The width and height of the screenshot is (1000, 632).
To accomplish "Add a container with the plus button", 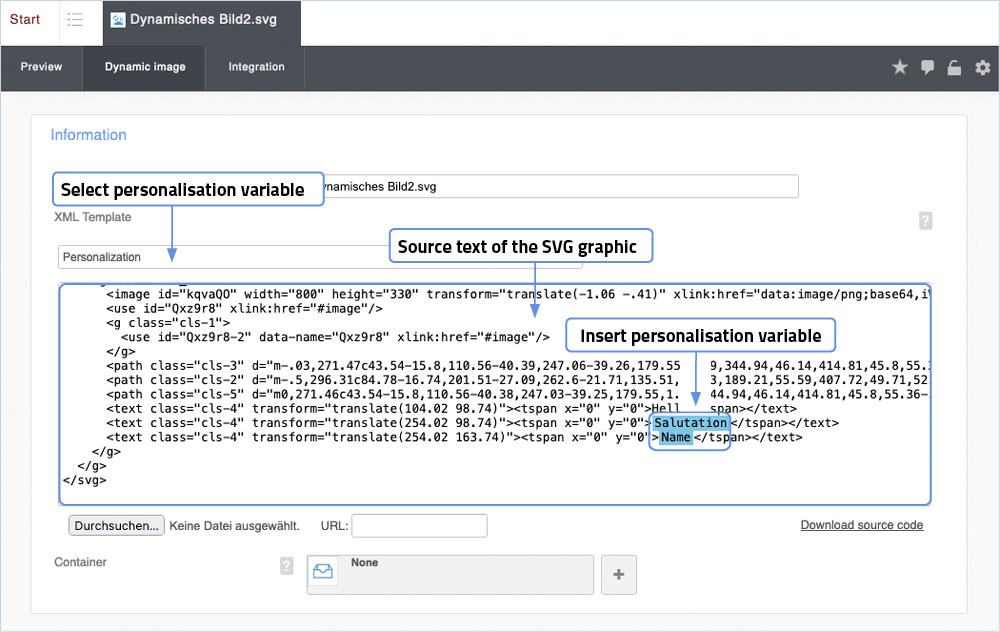I will pos(618,575).
